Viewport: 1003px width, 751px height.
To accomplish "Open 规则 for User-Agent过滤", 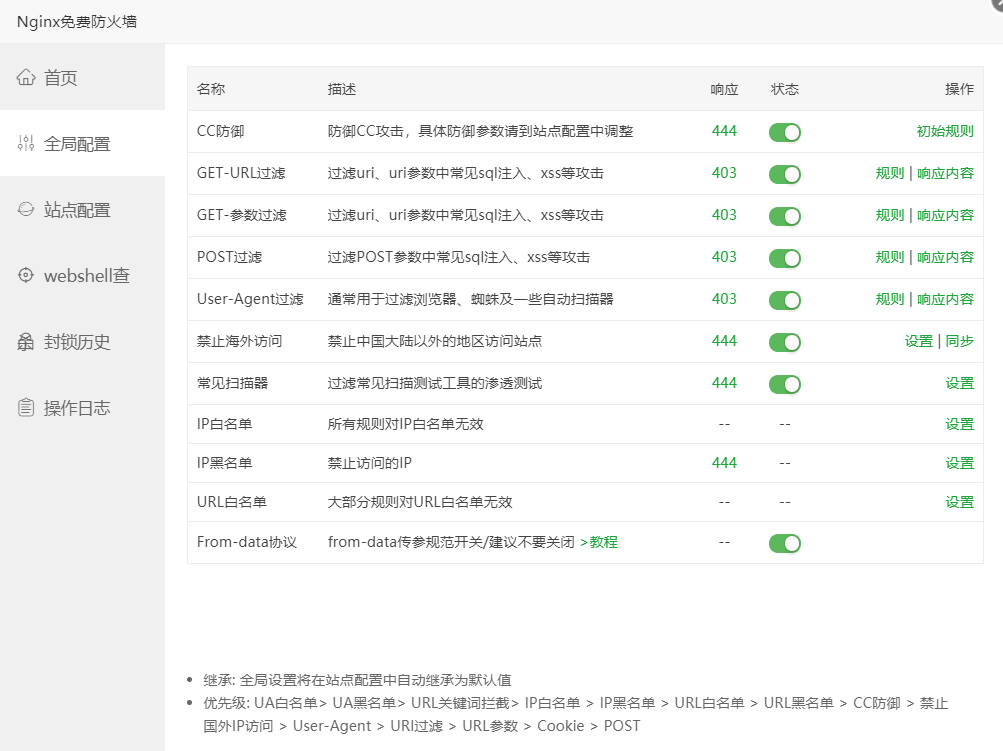I will 890,299.
